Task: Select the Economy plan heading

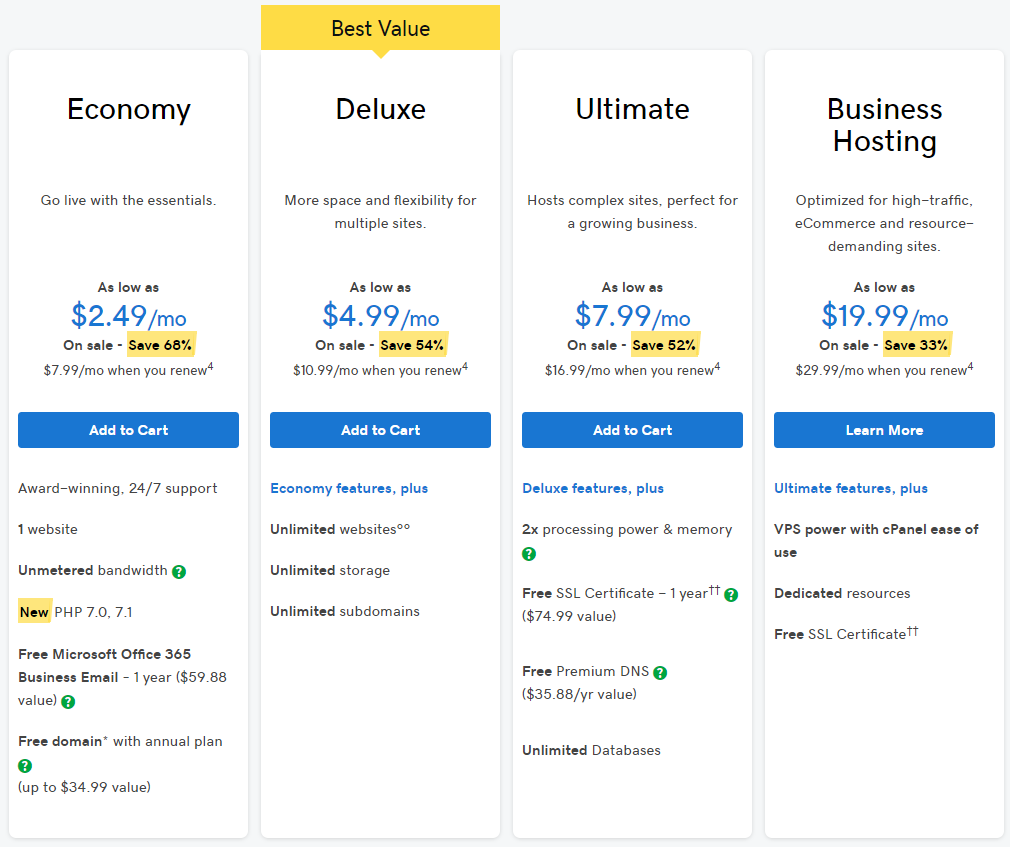Action: click(129, 109)
